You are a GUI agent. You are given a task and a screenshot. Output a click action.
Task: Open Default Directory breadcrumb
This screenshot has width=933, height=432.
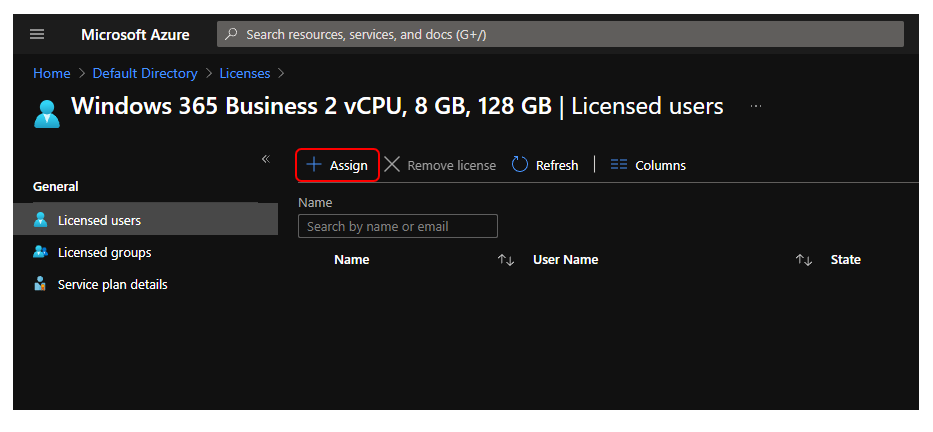pos(145,73)
